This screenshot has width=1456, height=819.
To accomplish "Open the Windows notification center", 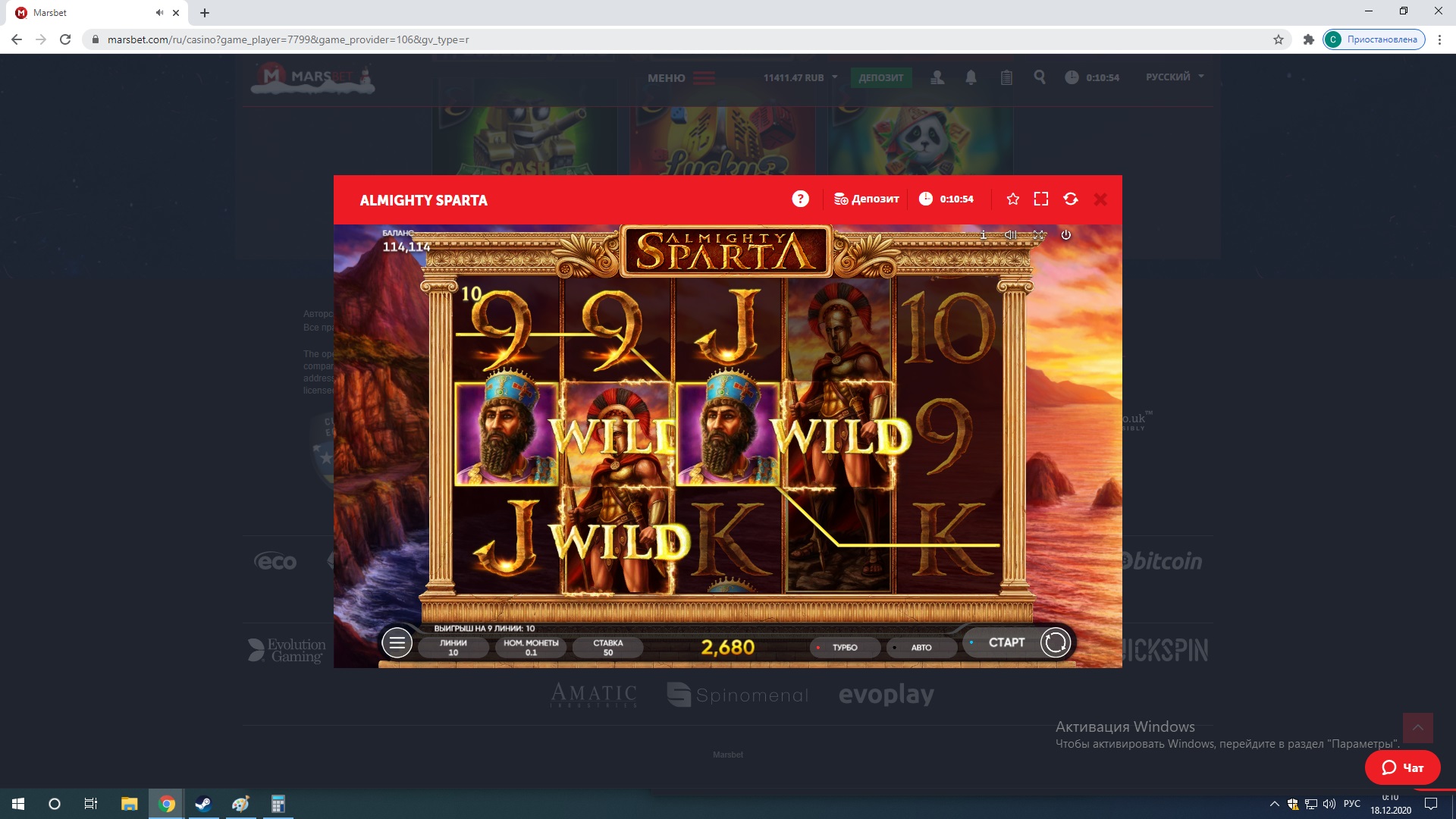I will 1431,804.
